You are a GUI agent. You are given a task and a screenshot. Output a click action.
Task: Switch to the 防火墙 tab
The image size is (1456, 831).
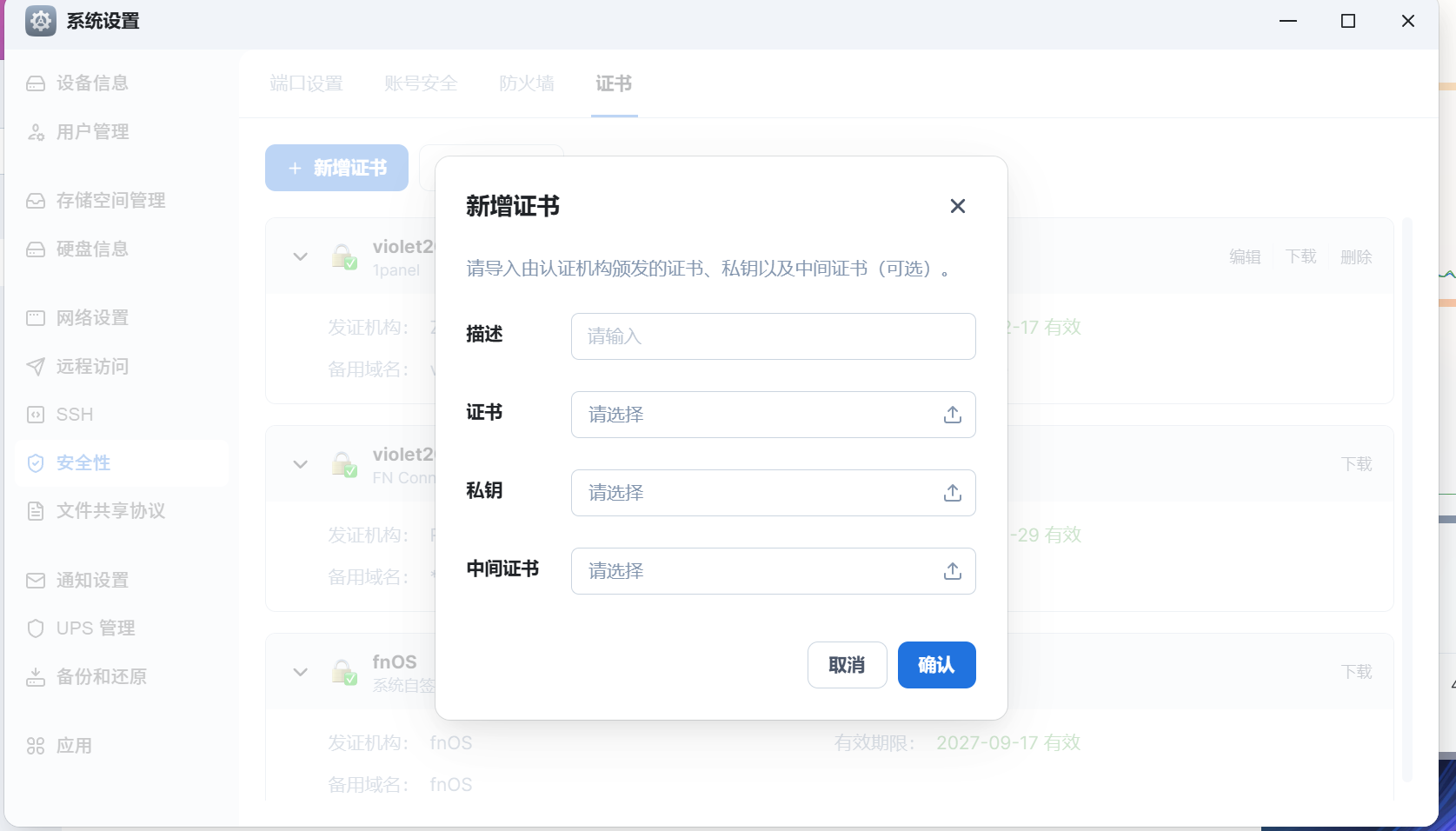(x=526, y=83)
